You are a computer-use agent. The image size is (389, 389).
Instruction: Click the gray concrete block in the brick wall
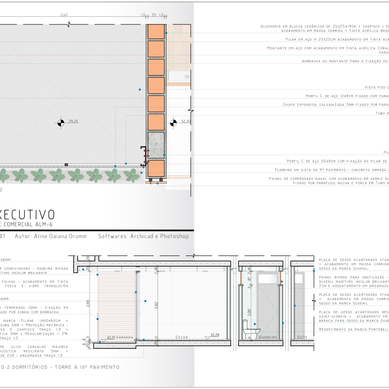point(156,144)
